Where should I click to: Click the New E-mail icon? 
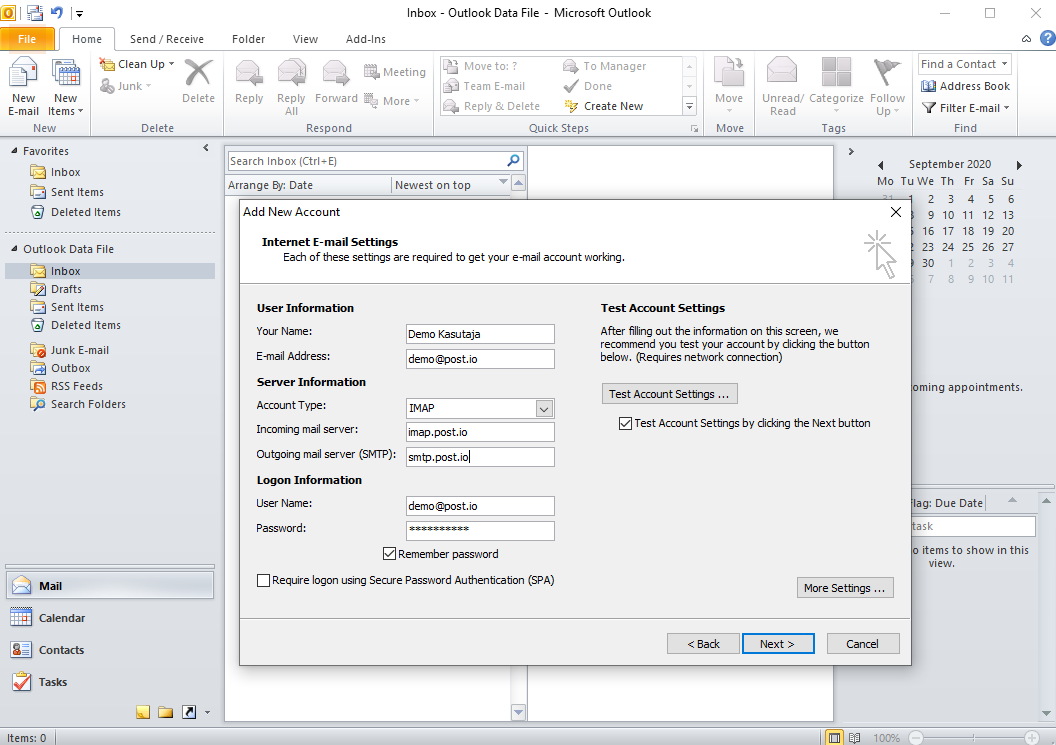pyautogui.click(x=23, y=73)
